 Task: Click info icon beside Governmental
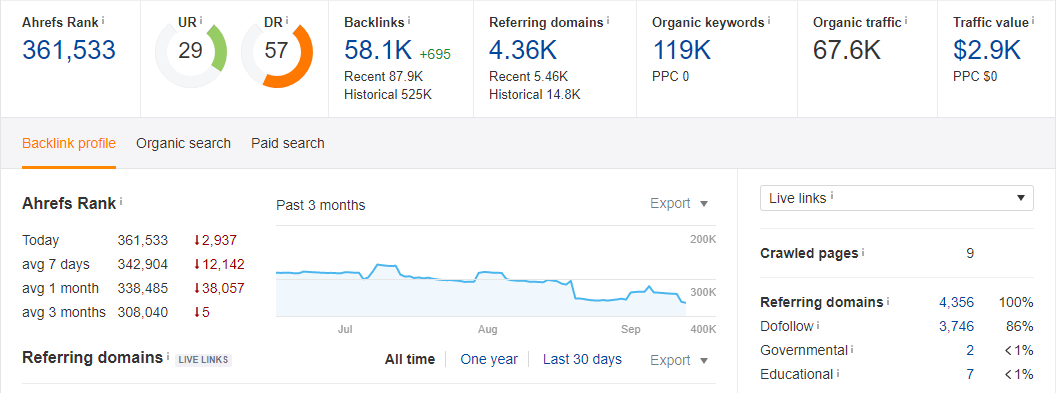(853, 350)
